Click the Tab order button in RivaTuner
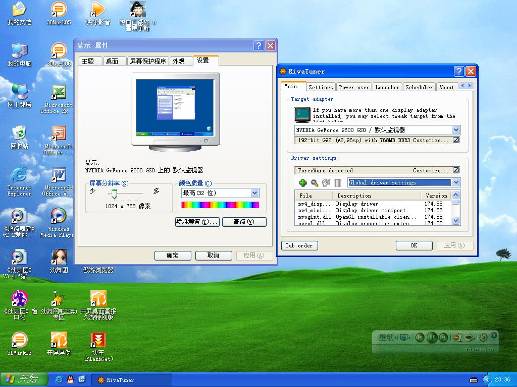Screen dimensions: 517x387 (x=299, y=246)
